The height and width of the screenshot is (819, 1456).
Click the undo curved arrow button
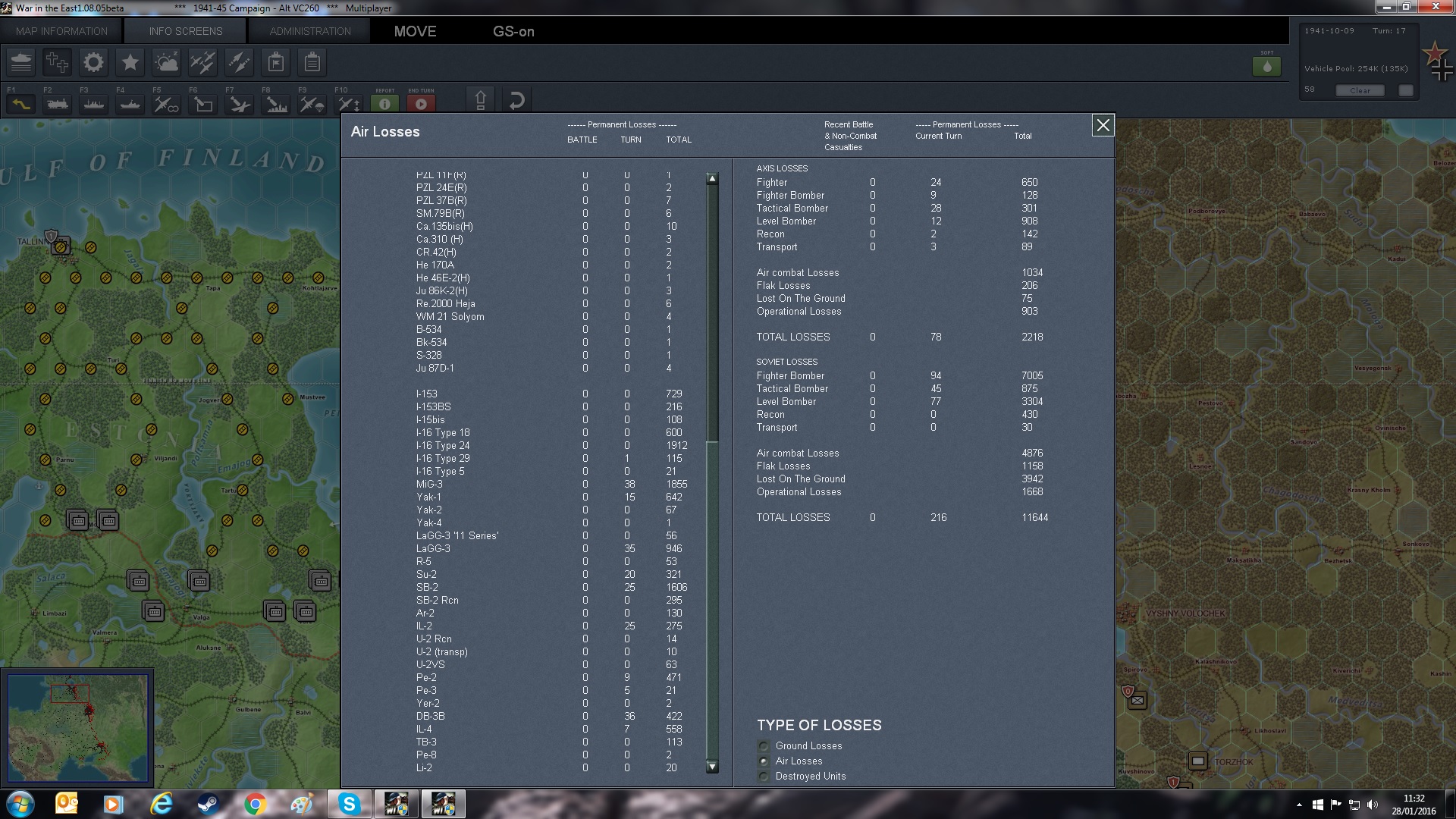point(516,100)
